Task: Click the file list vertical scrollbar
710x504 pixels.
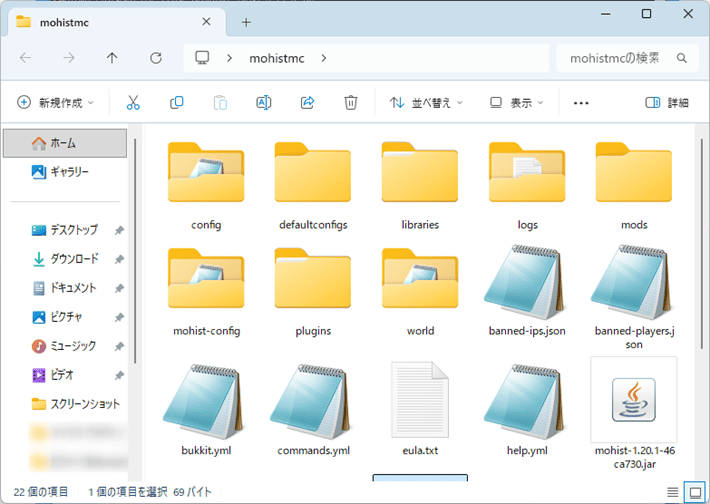Action: [702, 244]
